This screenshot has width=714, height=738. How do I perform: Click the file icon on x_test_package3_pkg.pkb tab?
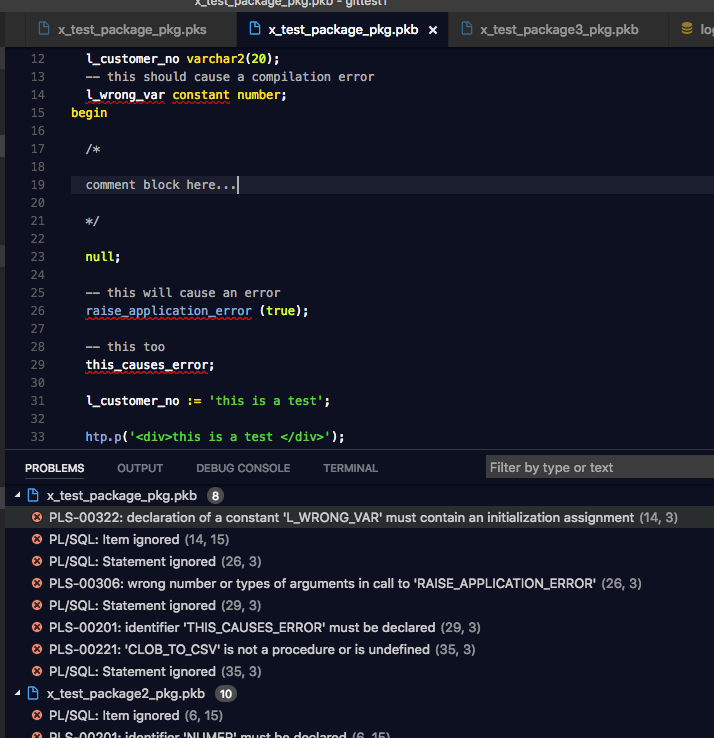coord(466,29)
